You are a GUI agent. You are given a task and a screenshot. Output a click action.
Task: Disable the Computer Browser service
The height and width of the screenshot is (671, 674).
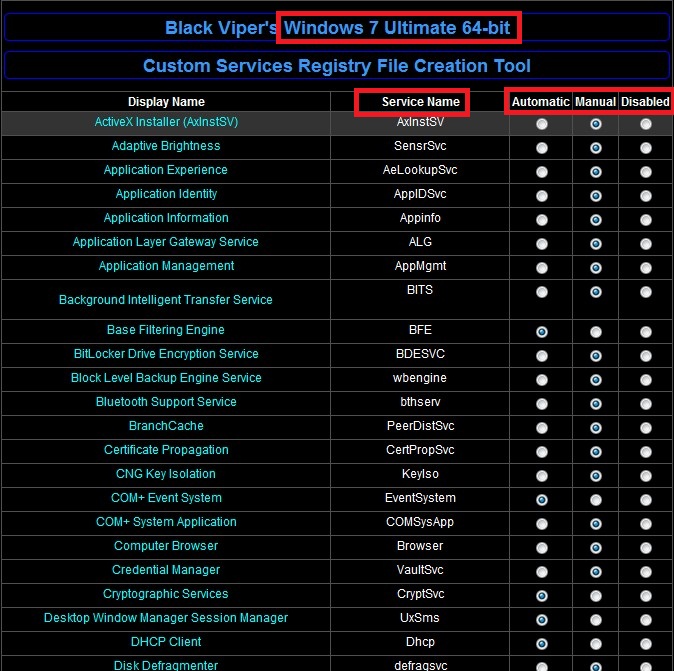646,548
